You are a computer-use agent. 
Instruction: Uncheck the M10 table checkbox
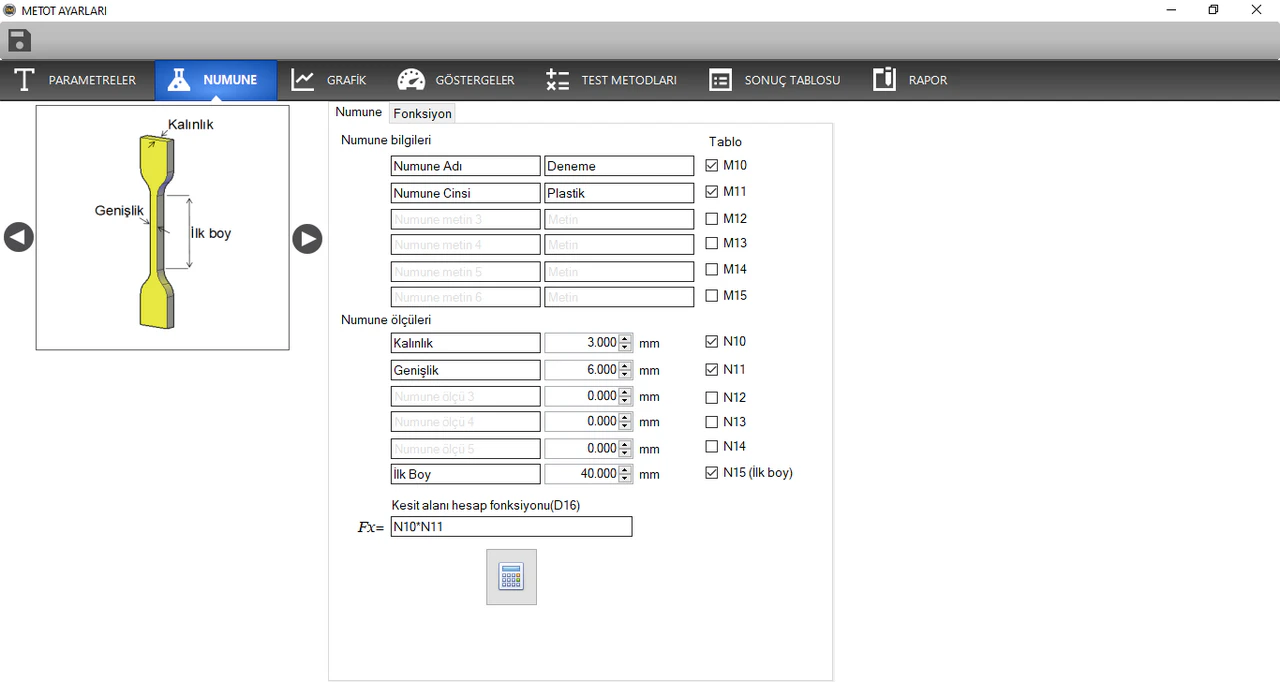[712, 166]
